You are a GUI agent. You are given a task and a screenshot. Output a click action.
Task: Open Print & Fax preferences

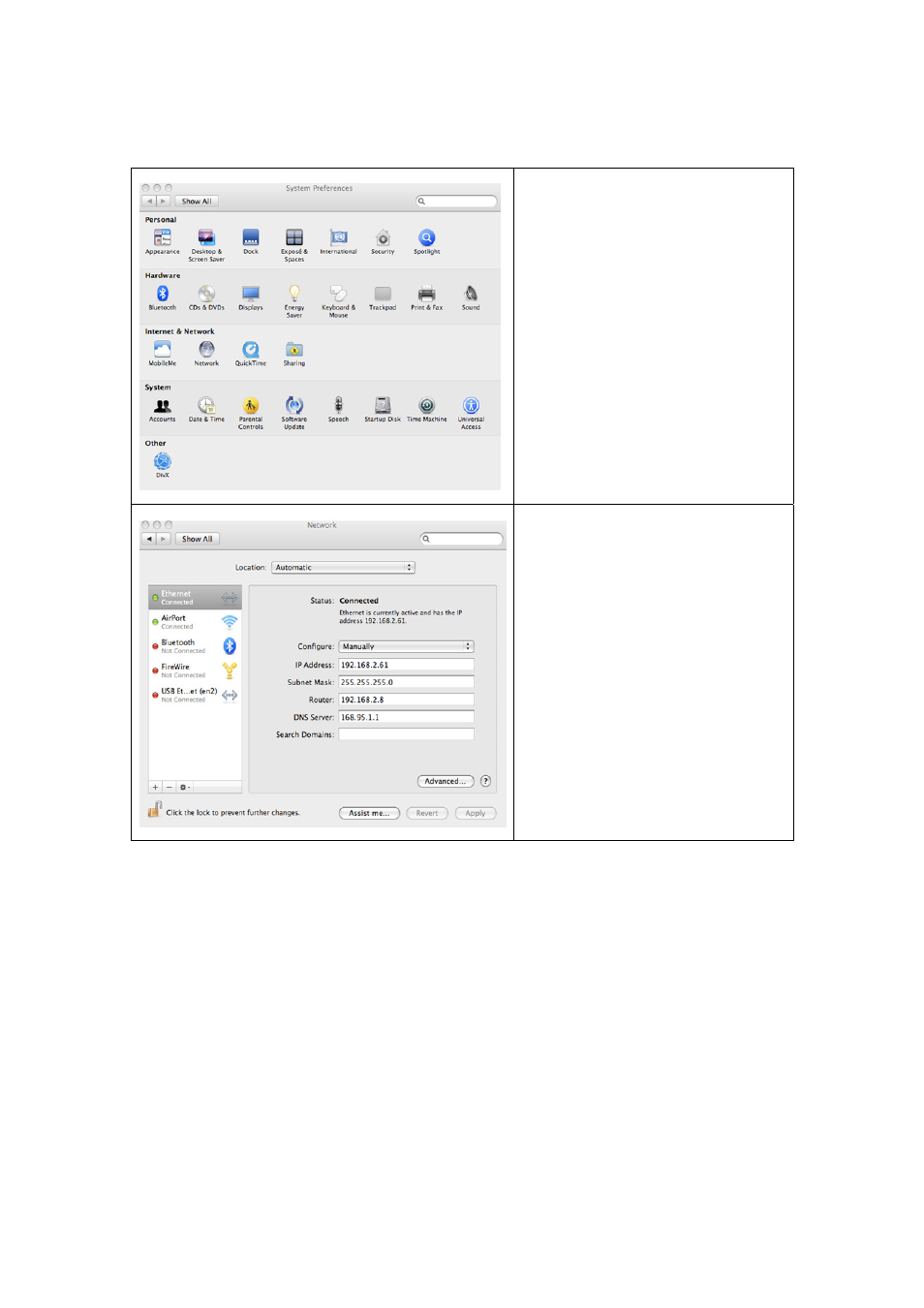tap(427, 294)
